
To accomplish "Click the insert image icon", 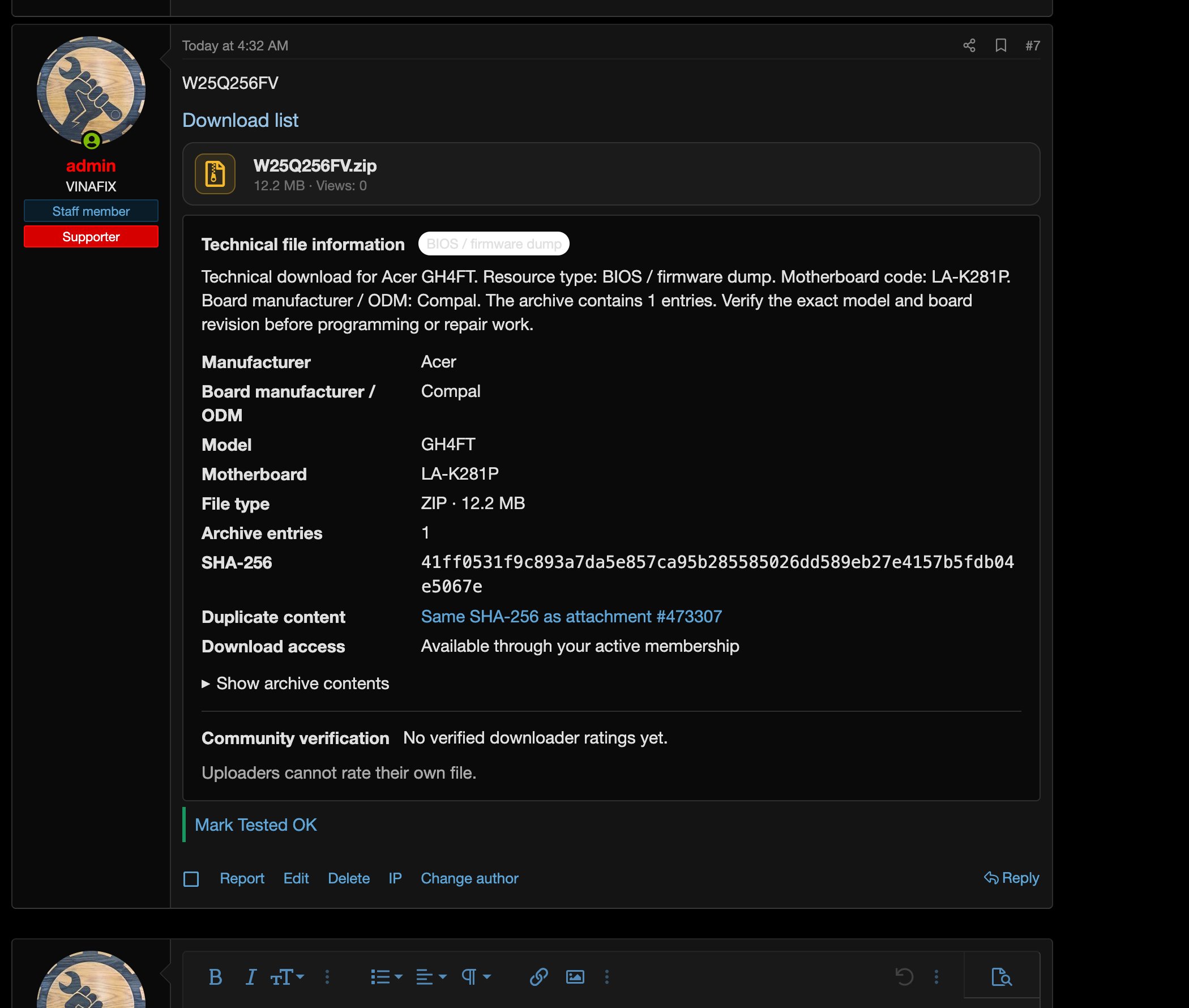I will (575, 977).
